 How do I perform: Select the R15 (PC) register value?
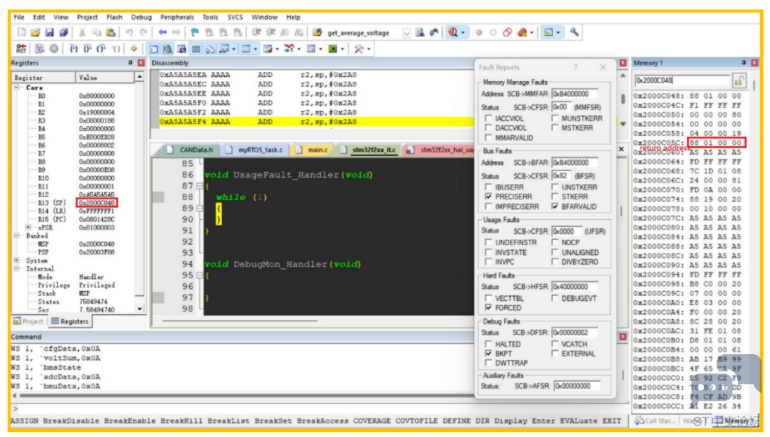(97, 219)
